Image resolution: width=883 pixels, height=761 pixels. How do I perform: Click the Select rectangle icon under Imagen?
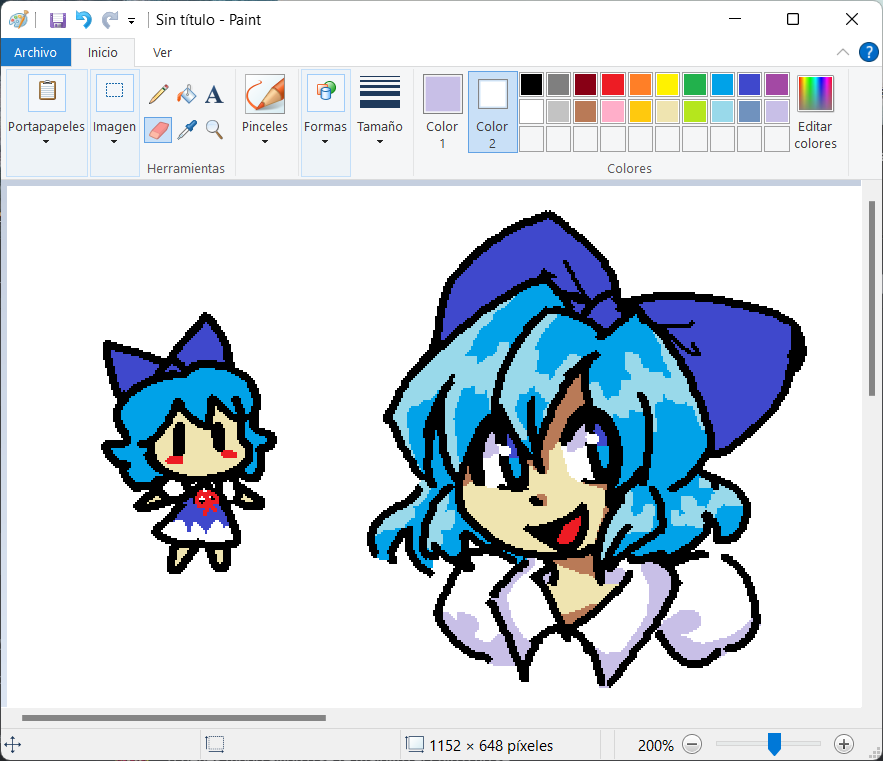114,92
